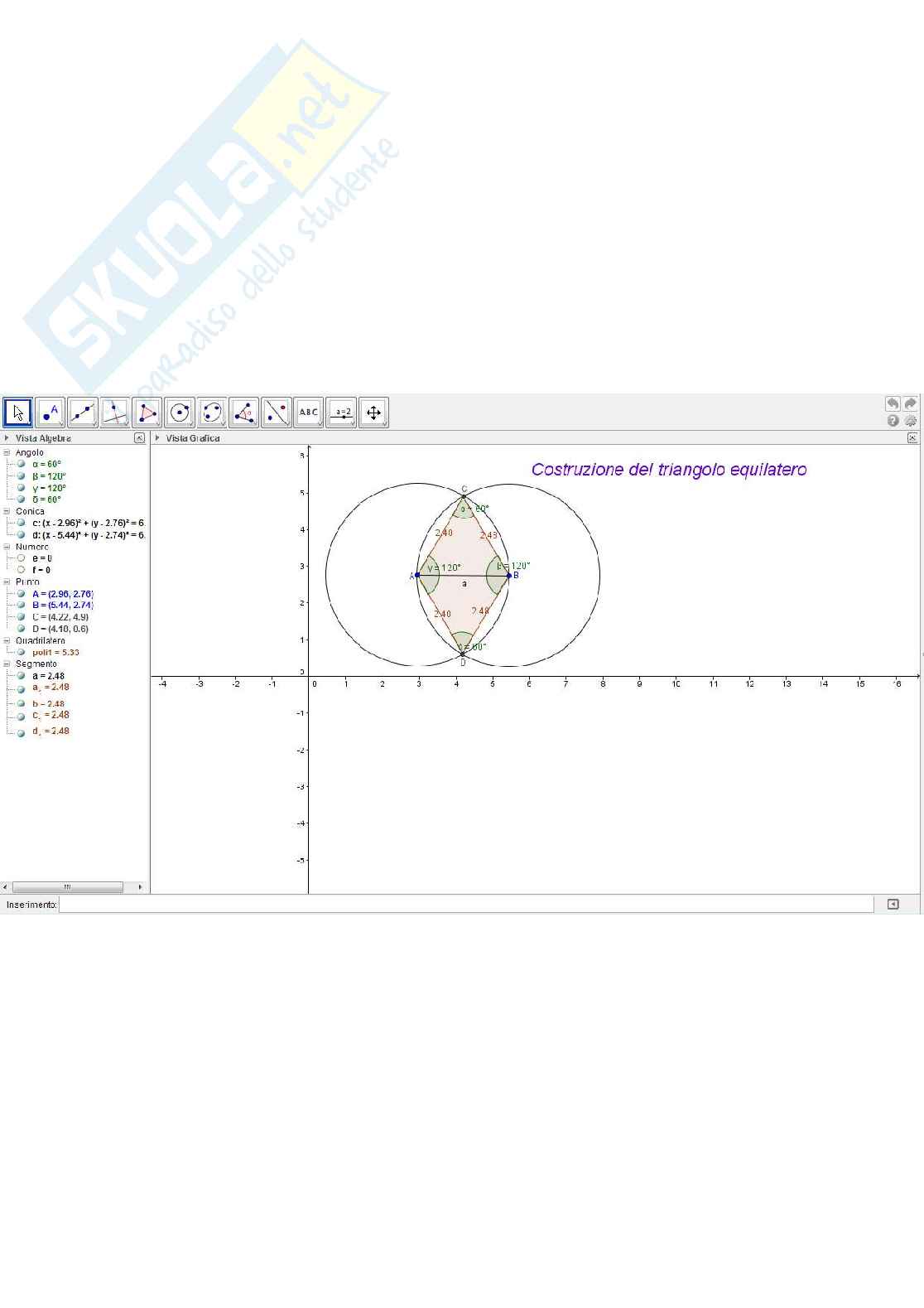924x1308 pixels.
Task: Choose the Line through two points tool
Action: pos(82,412)
